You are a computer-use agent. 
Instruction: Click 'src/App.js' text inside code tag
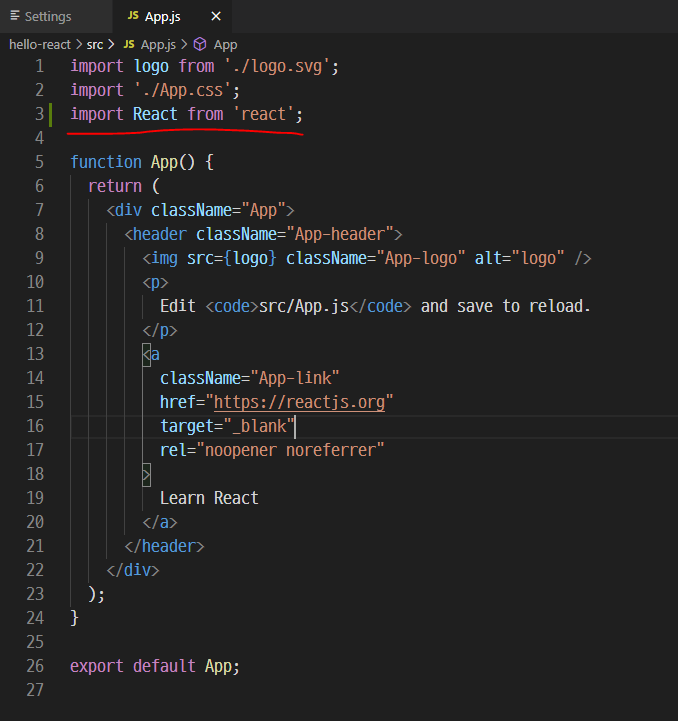point(304,306)
